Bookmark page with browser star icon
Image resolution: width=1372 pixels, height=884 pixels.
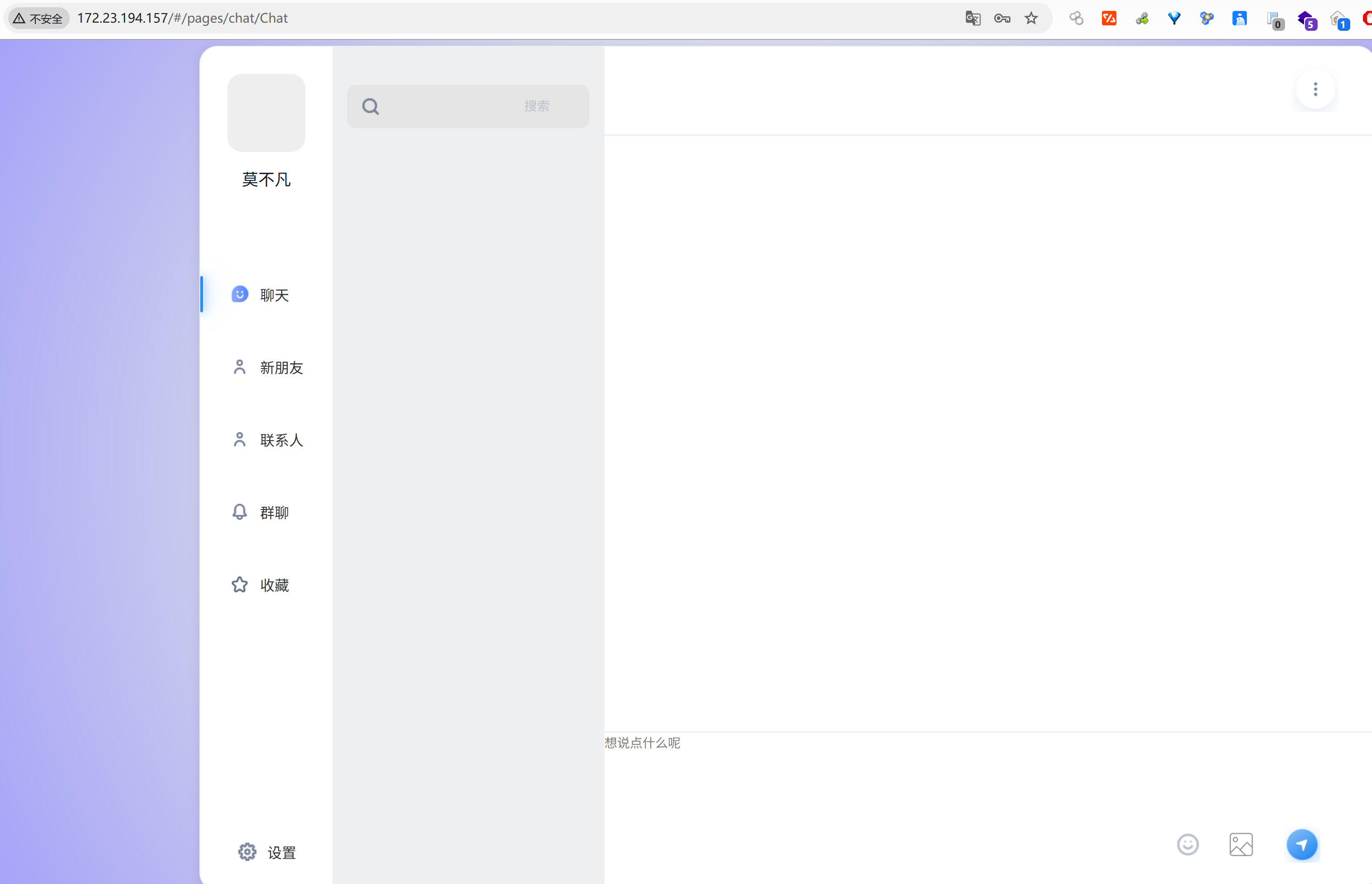click(1031, 19)
